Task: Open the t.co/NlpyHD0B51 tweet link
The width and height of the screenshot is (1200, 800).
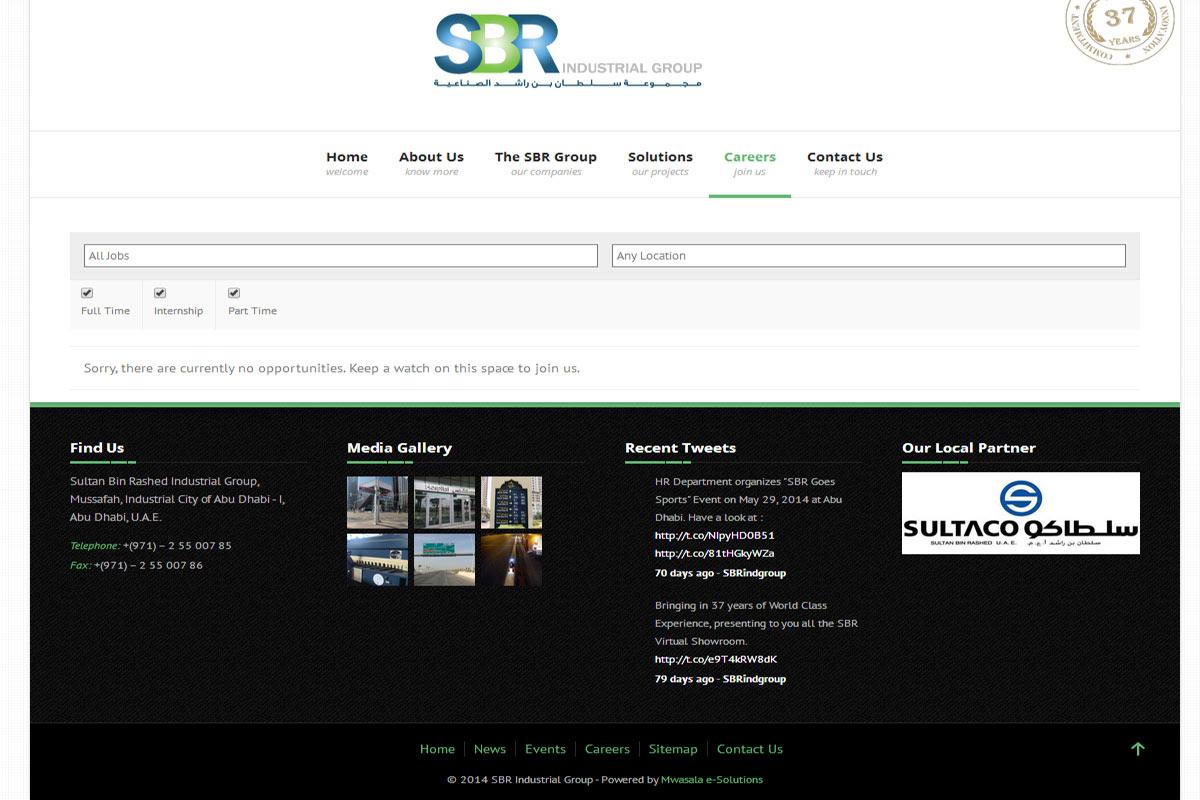Action: coord(714,535)
